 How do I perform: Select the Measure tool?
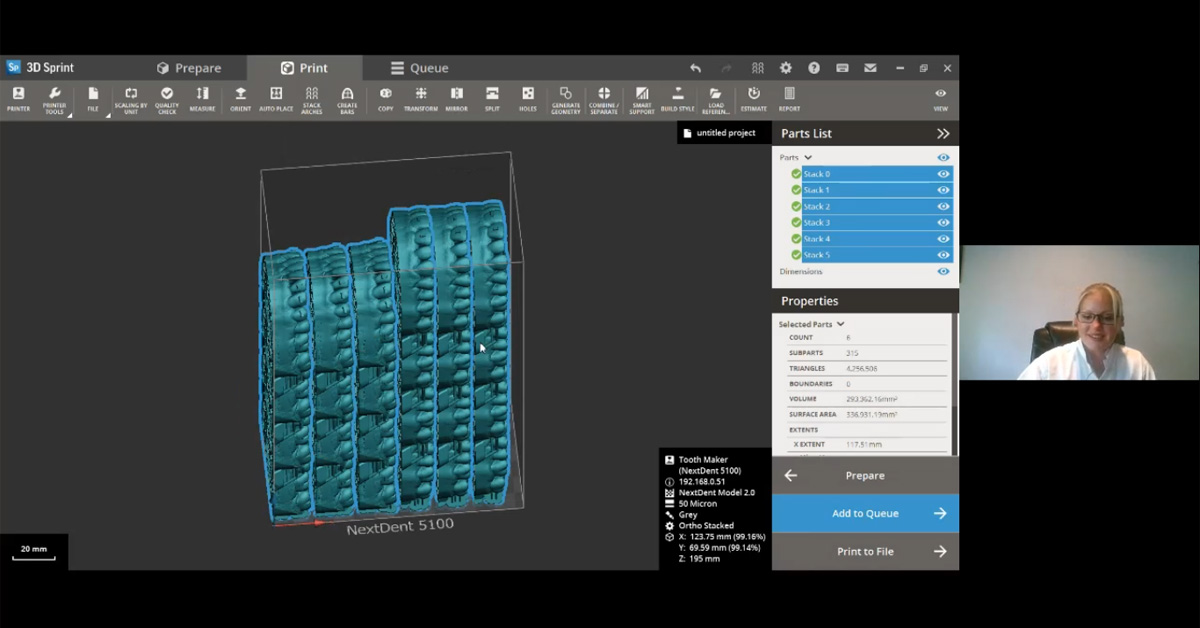(202, 99)
